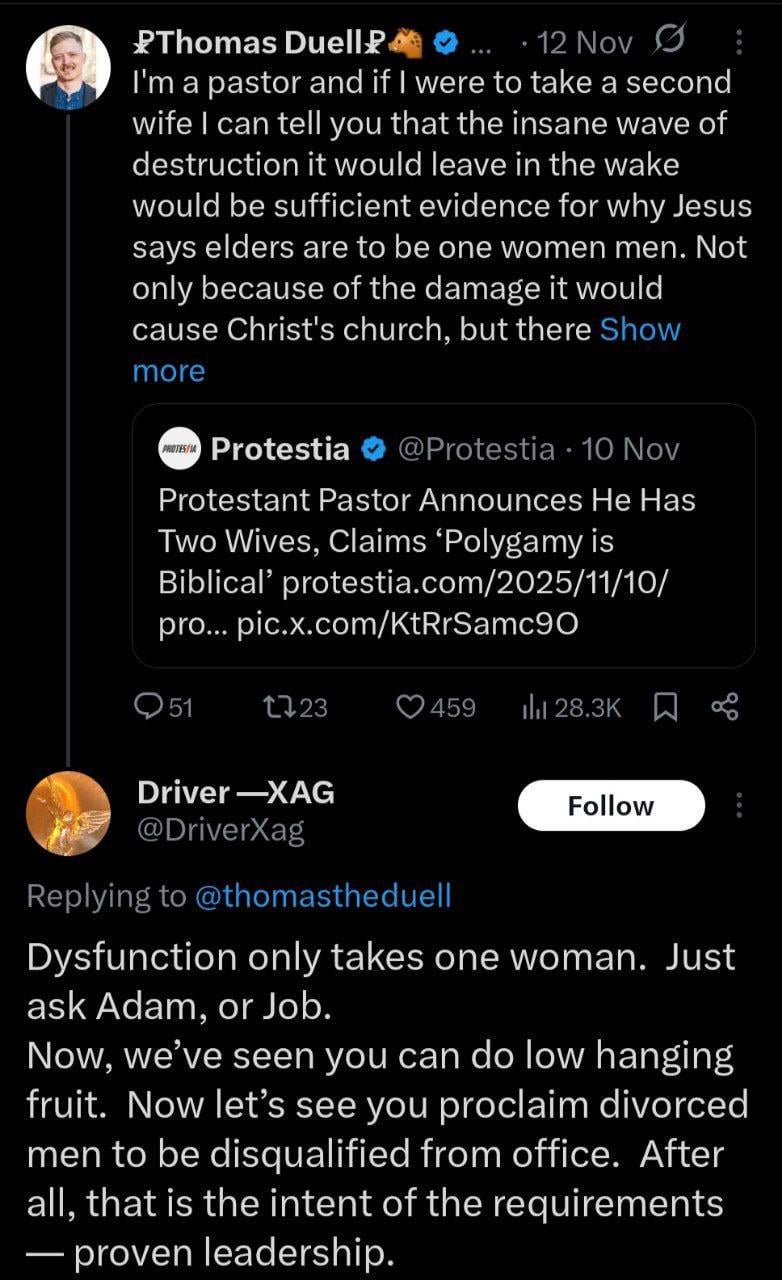
Task: Open the three-dot menu on the top tweet
Action: (739, 42)
